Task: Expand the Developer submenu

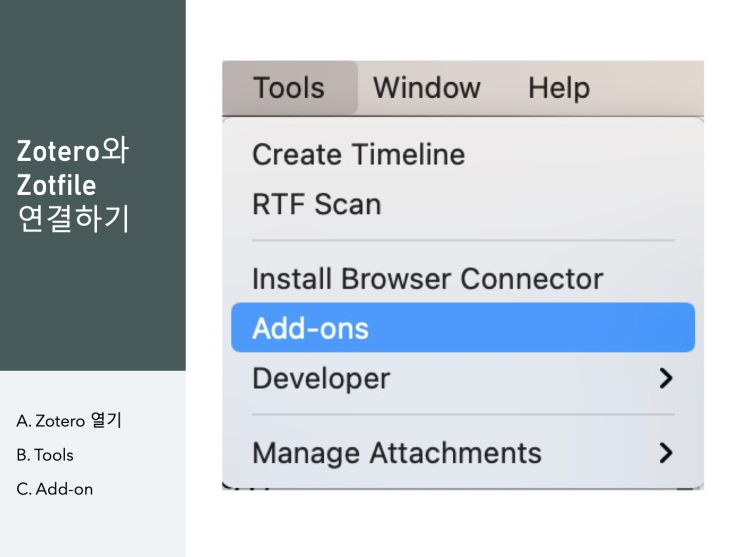Action: [463, 378]
